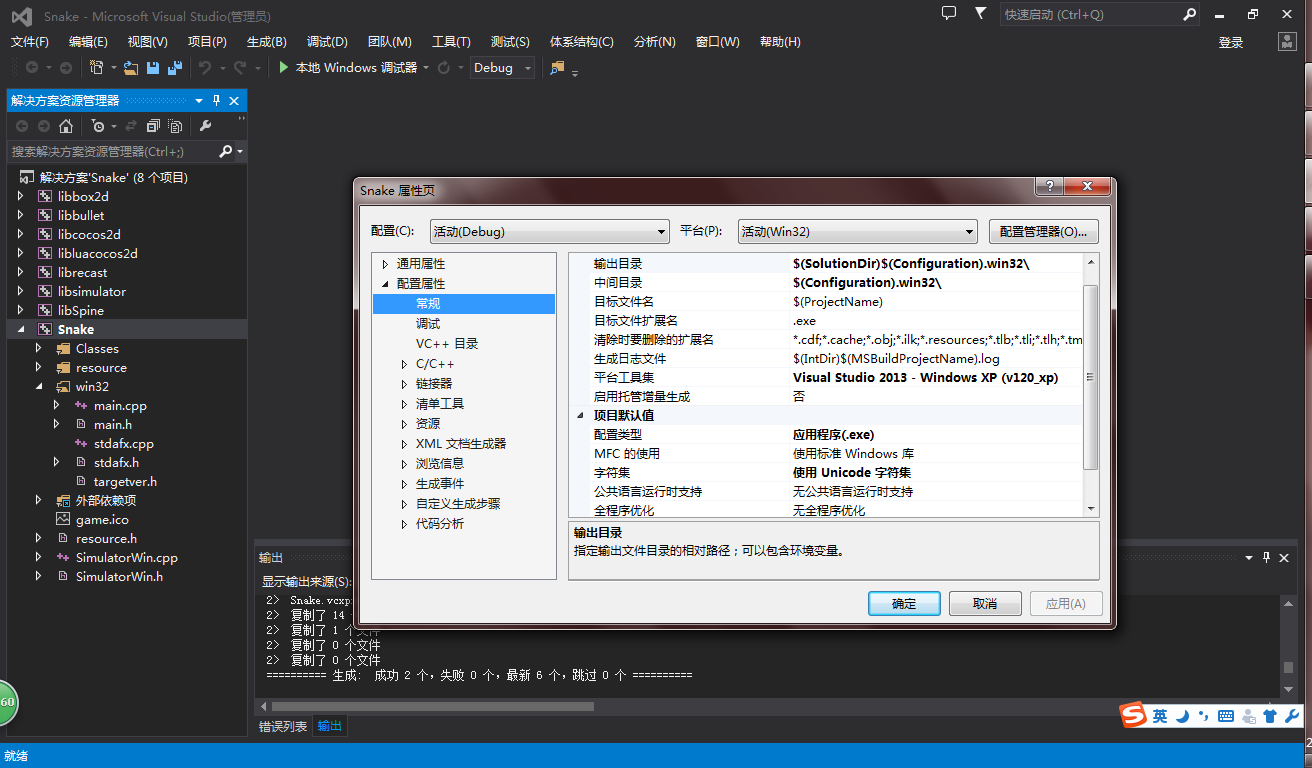Viewport: 1312px width, 768px height.
Task: Switch to the 输出 bottom tab
Action: click(330, 726)
